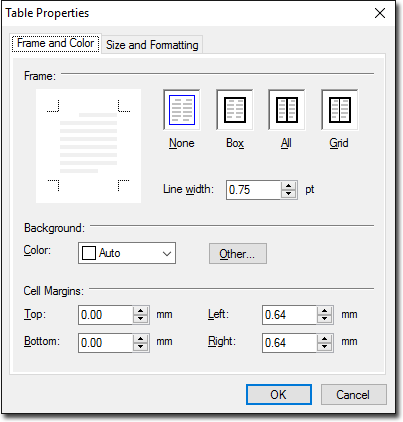The width and height of the screenshot is (403, 422).
Task: Apply the All borders frame icon
Action: [287, 110]
